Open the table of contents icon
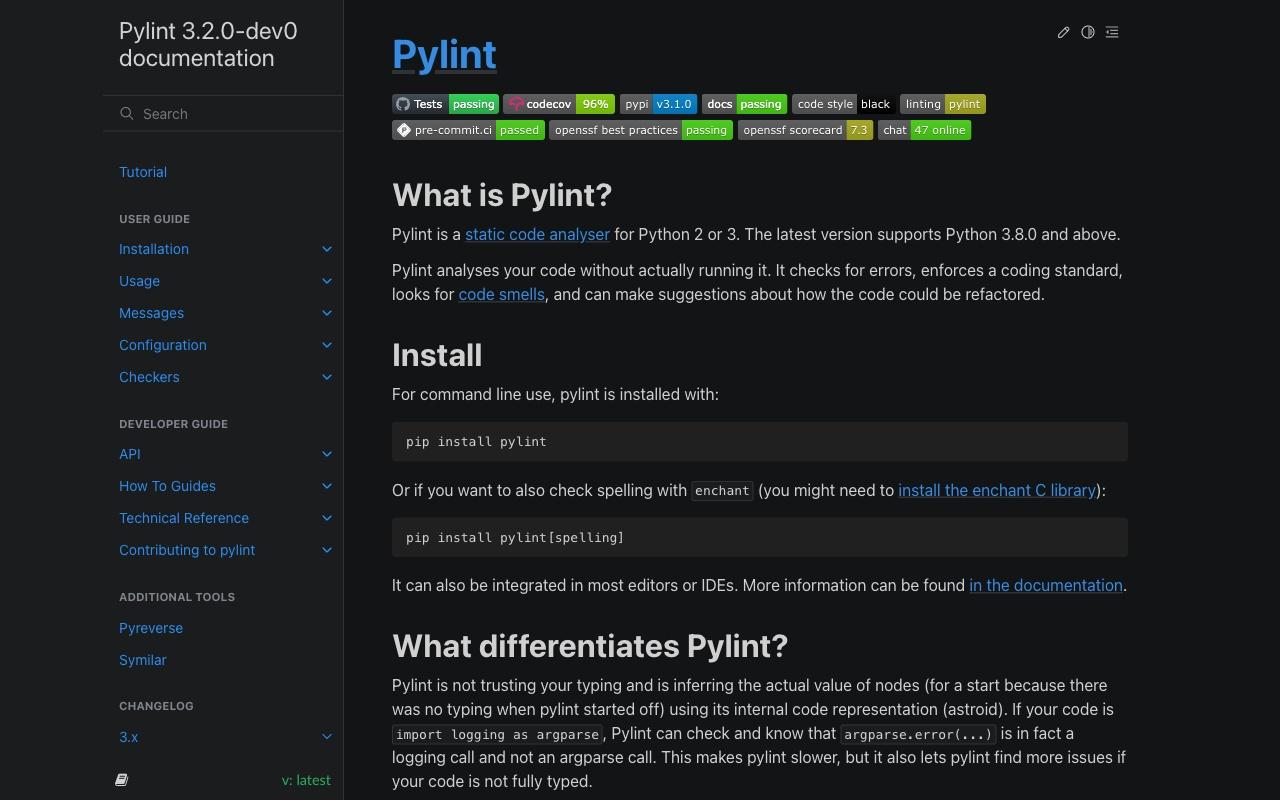 [x=1112, y=32]
